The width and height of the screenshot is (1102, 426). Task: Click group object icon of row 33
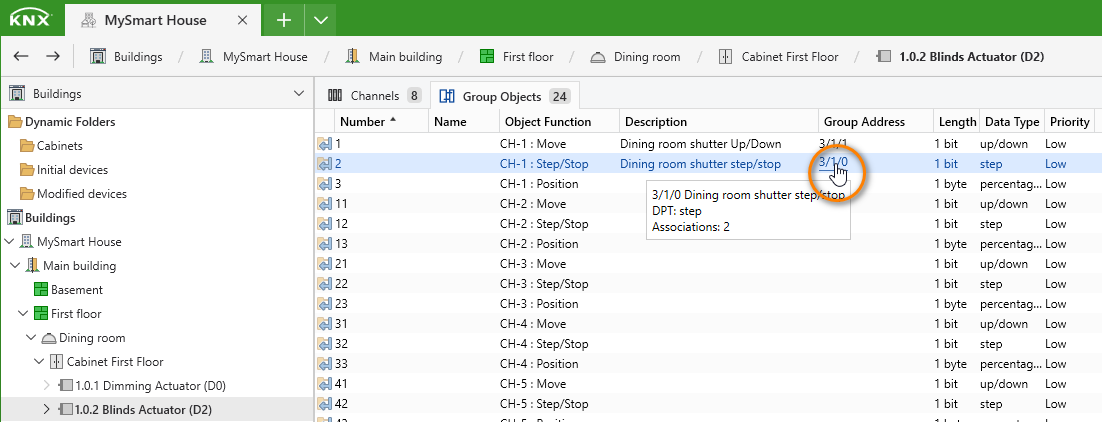[324, 364]
